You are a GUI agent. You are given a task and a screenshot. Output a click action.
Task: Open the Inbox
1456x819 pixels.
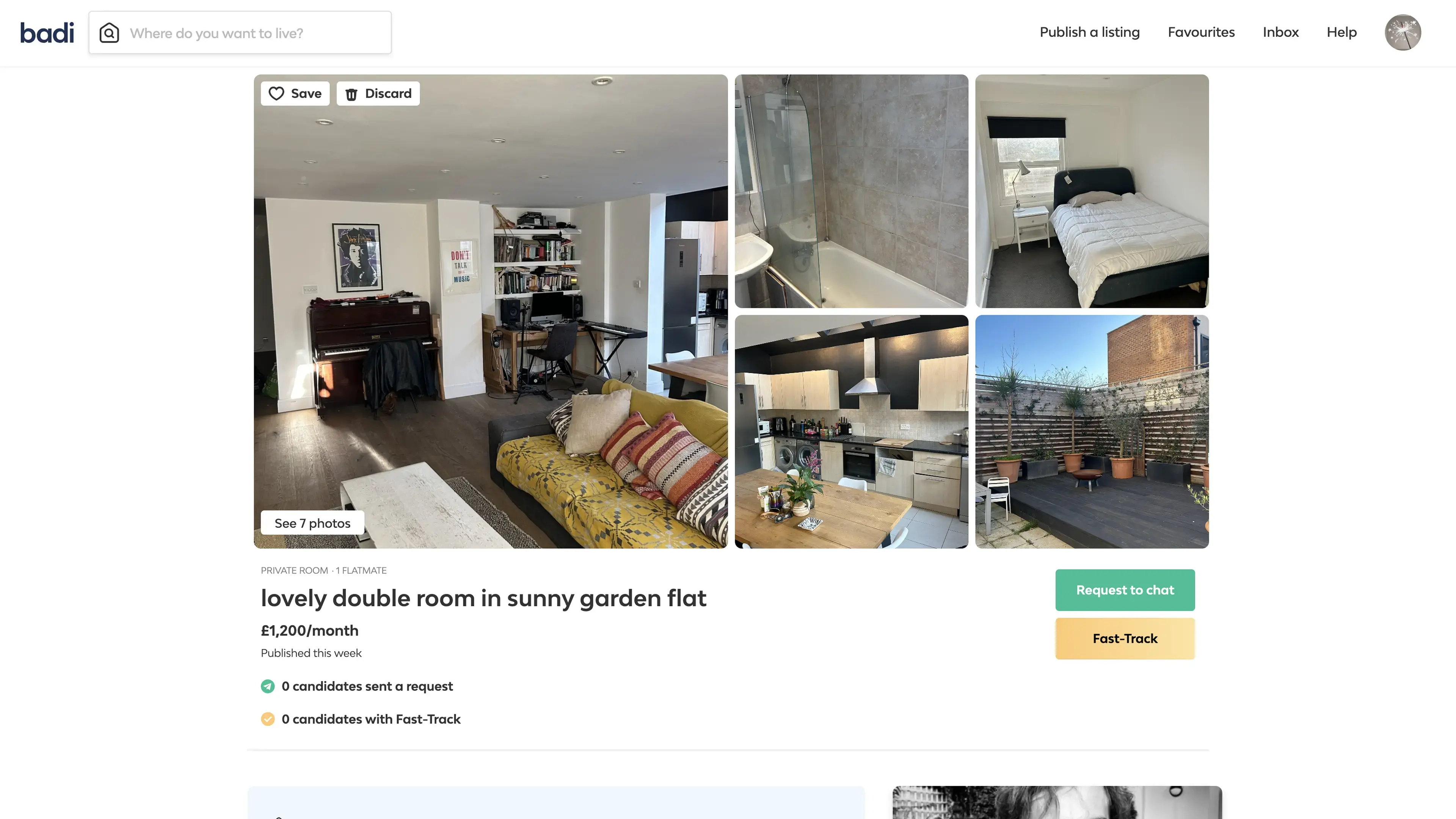(x=1281, y=32)
